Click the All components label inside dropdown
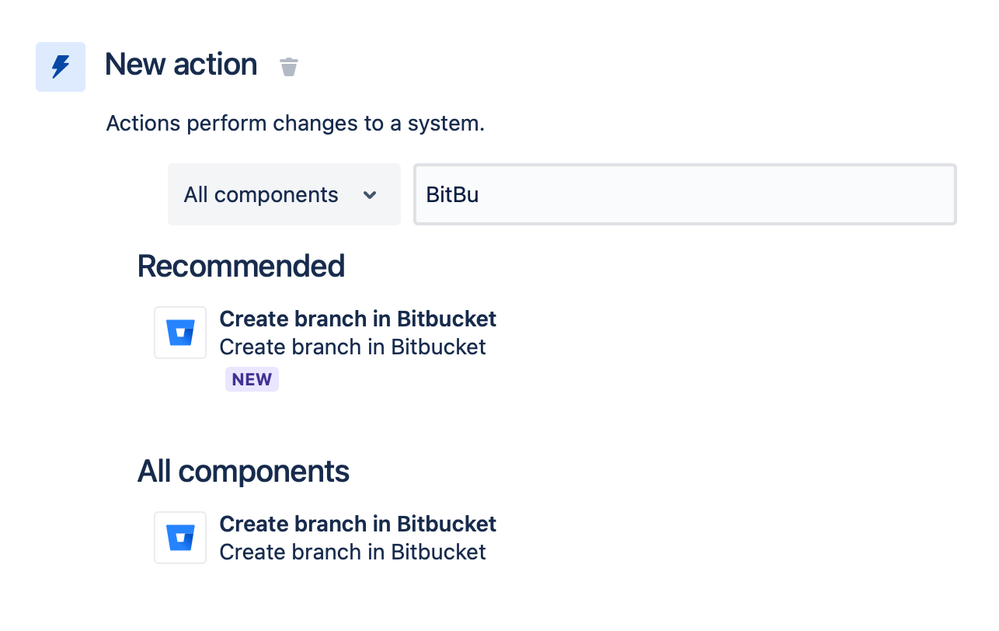The image size is (999, 631). tap(261, 194)
